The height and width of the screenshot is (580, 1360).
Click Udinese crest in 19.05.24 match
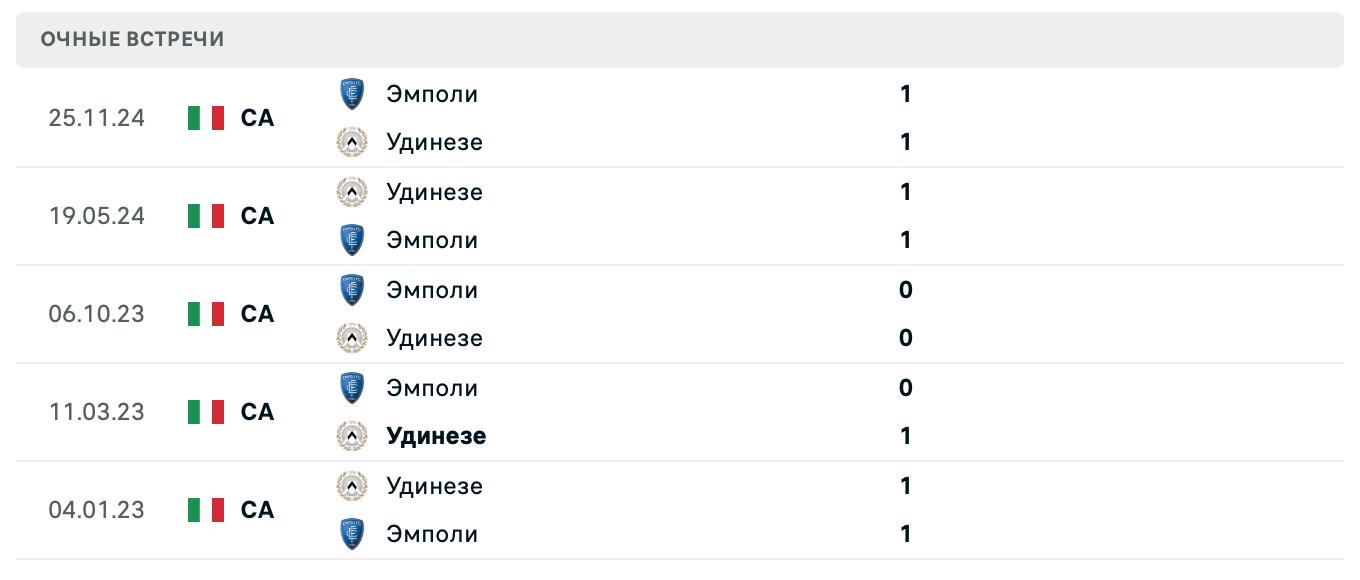point(351,192)
